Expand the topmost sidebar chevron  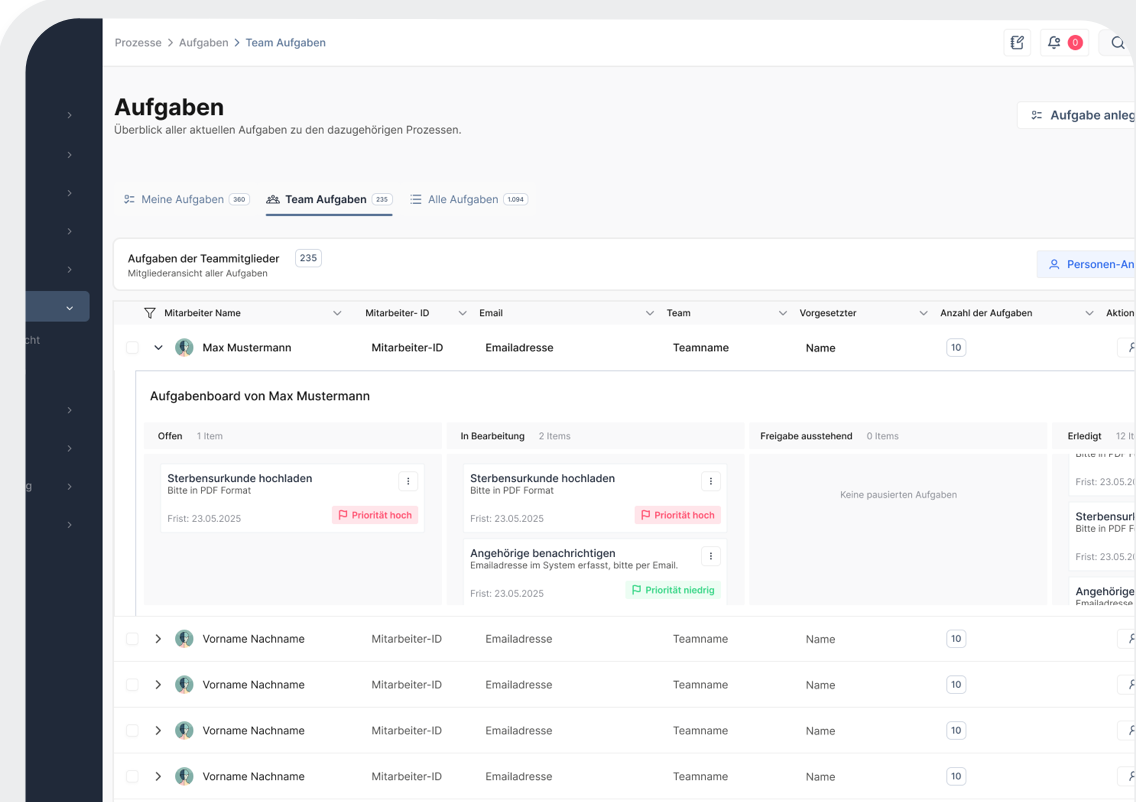click(x=70, y=115)
